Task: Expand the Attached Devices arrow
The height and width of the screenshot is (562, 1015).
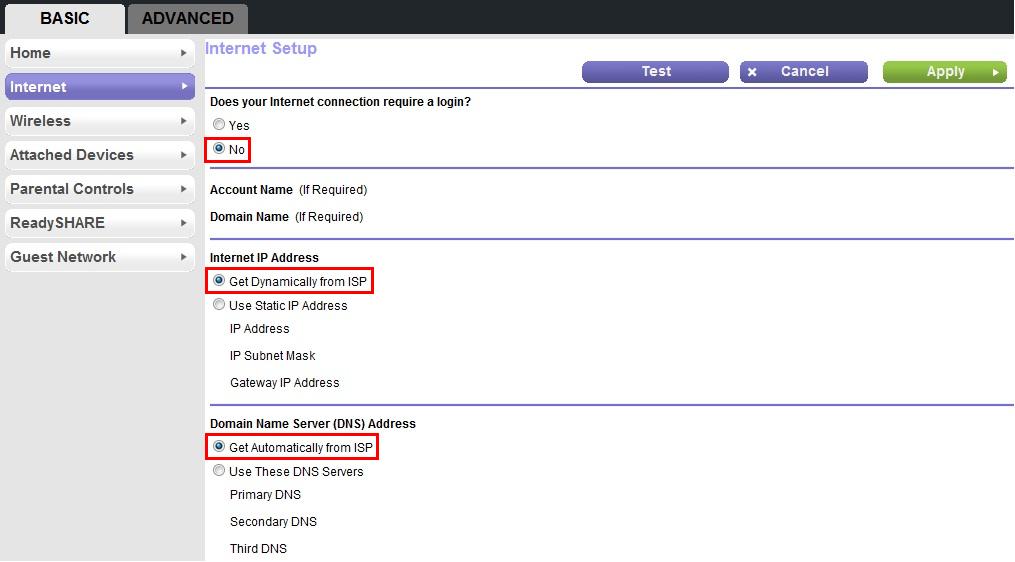Action: 184,155
